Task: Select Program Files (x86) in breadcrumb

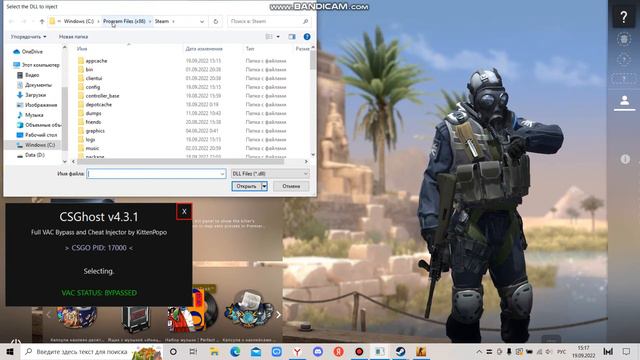Action: tap(124, 21)
